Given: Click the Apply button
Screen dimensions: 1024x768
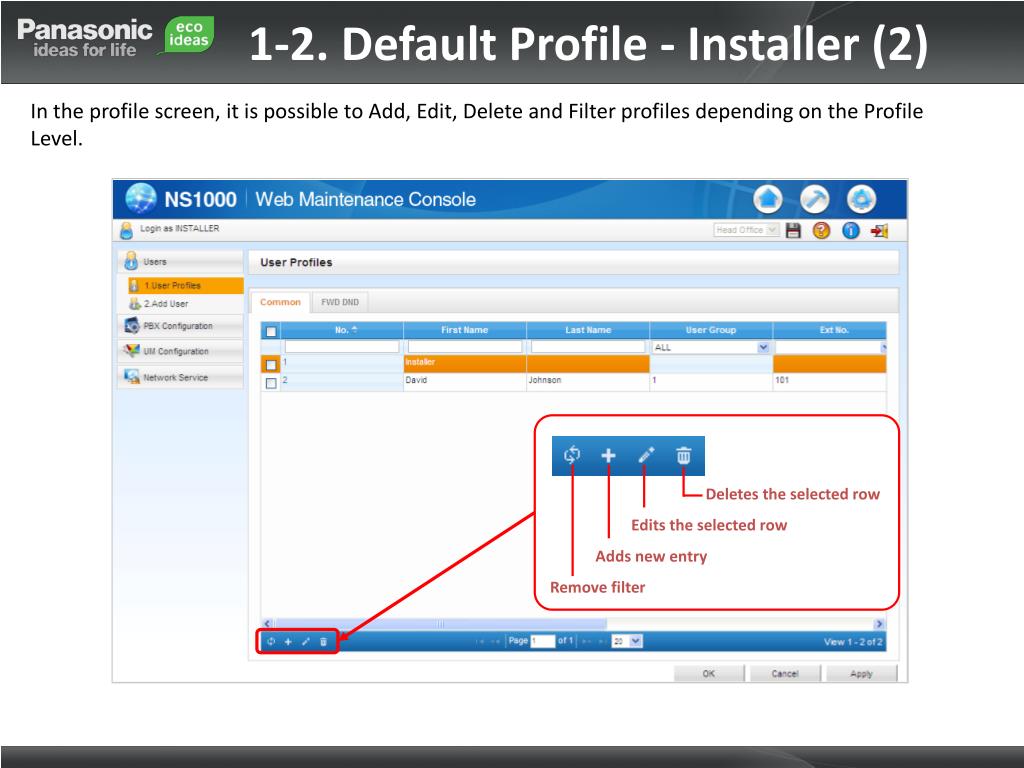Looking at the screenshot, I should tap(861, 673).
